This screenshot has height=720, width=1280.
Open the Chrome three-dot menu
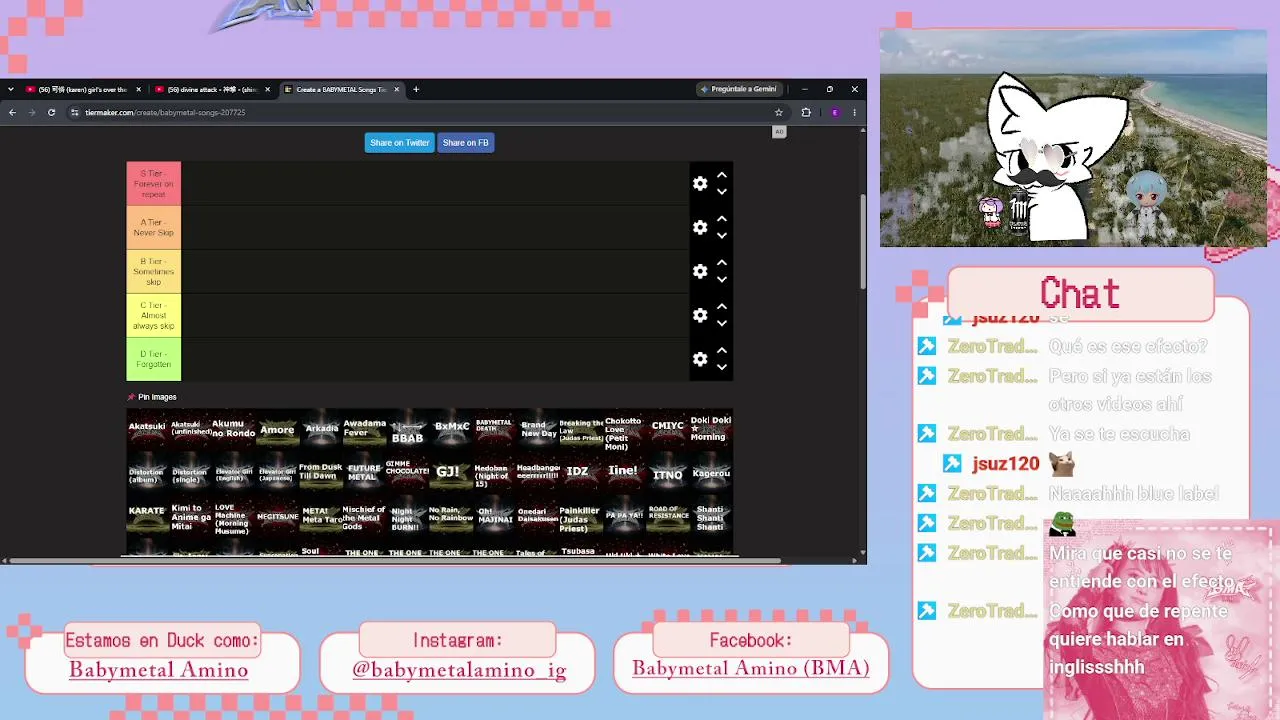click(854, 113)
